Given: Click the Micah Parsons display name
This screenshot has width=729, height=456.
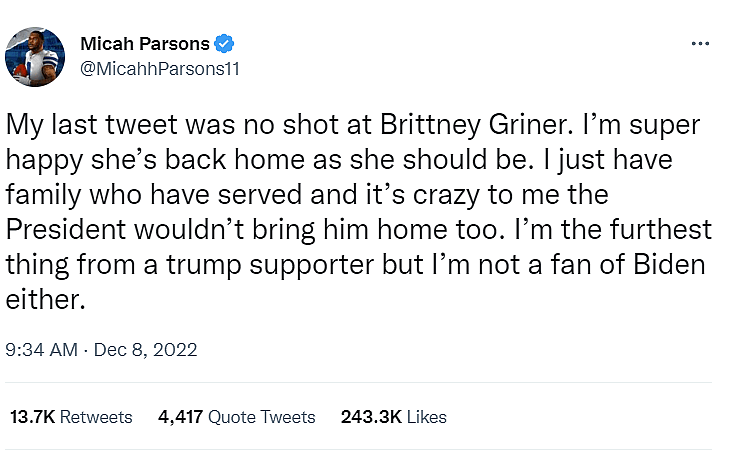Looking at the screenshot, I should point(144,44).
